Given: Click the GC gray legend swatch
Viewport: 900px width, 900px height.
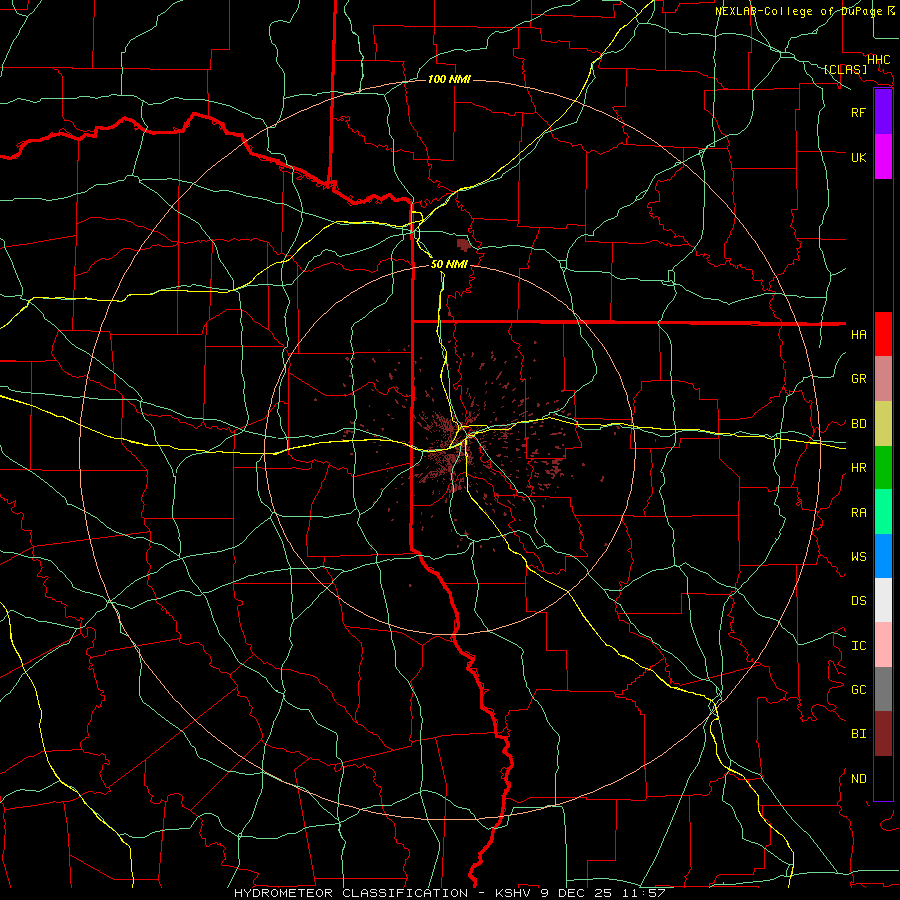Looking at the screenshot, I should (x=883, y=689).
